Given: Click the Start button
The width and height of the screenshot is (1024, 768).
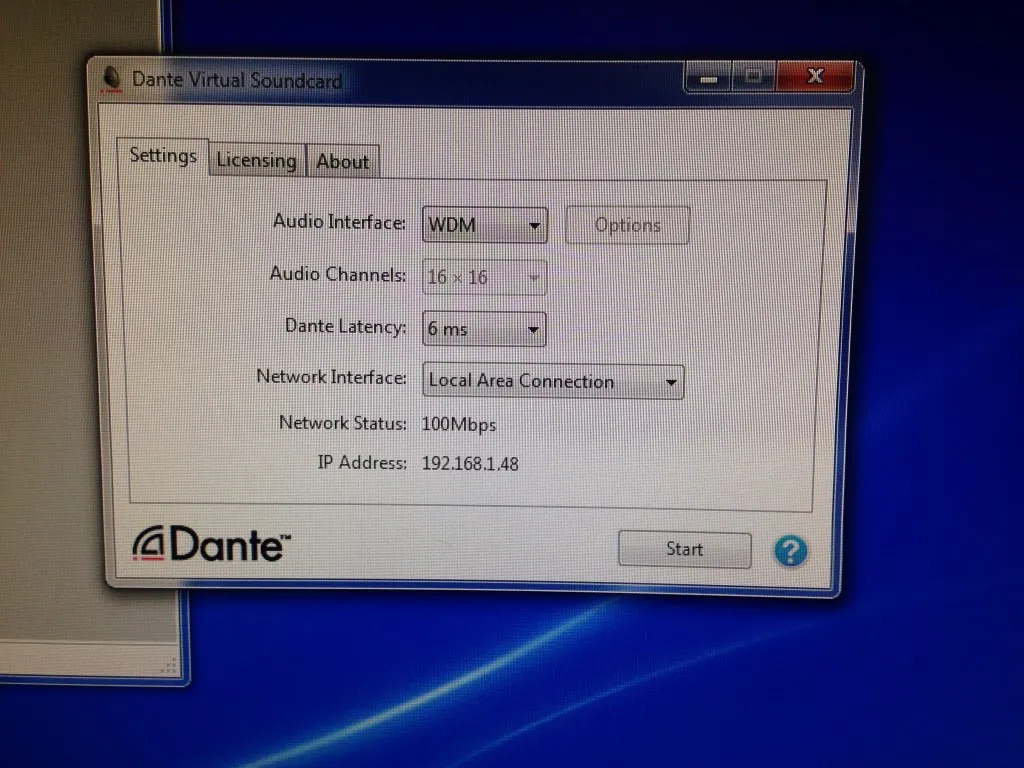Looking at the screenshot, I should pyautogui.click(x=684, y=549).
